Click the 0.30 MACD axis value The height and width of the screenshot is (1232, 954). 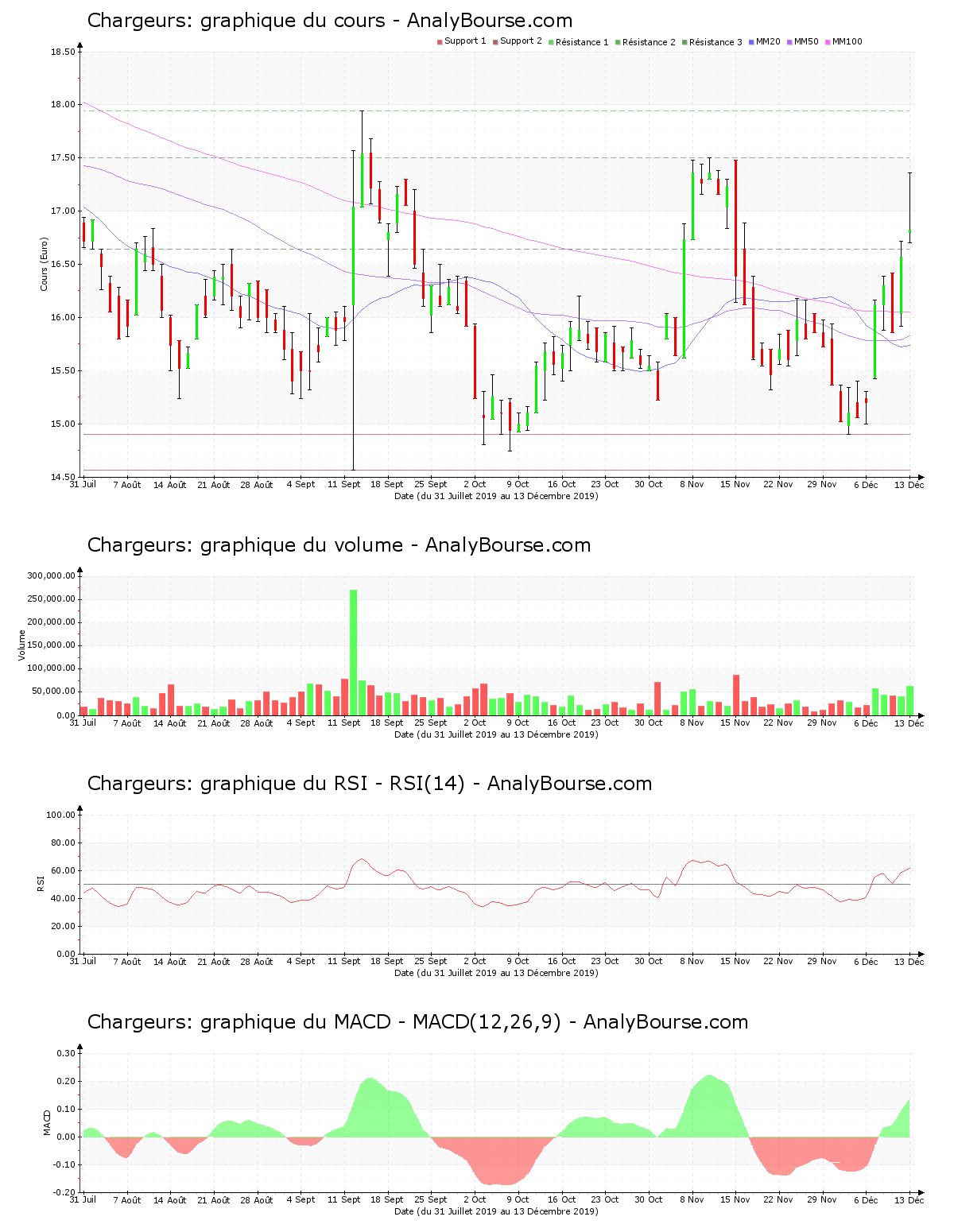tap(66, 1054)
